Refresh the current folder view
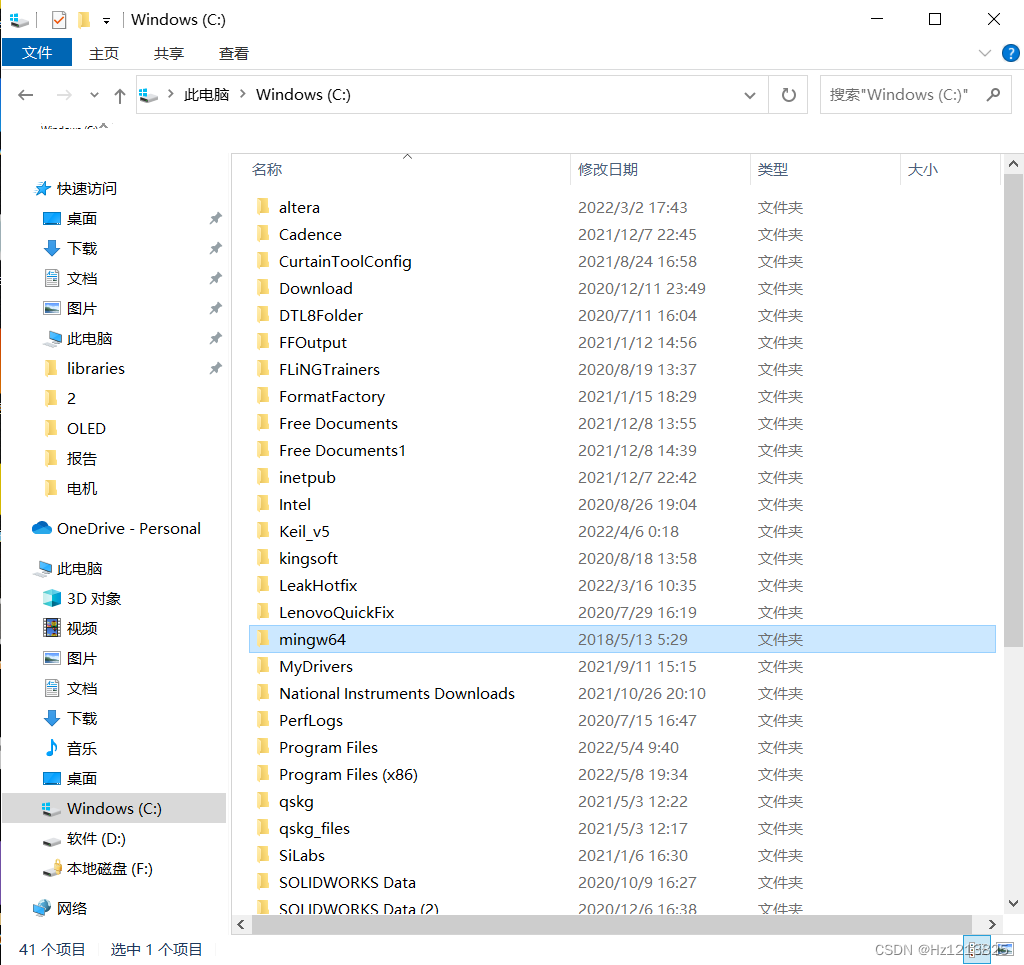 (x=788, y=95)
